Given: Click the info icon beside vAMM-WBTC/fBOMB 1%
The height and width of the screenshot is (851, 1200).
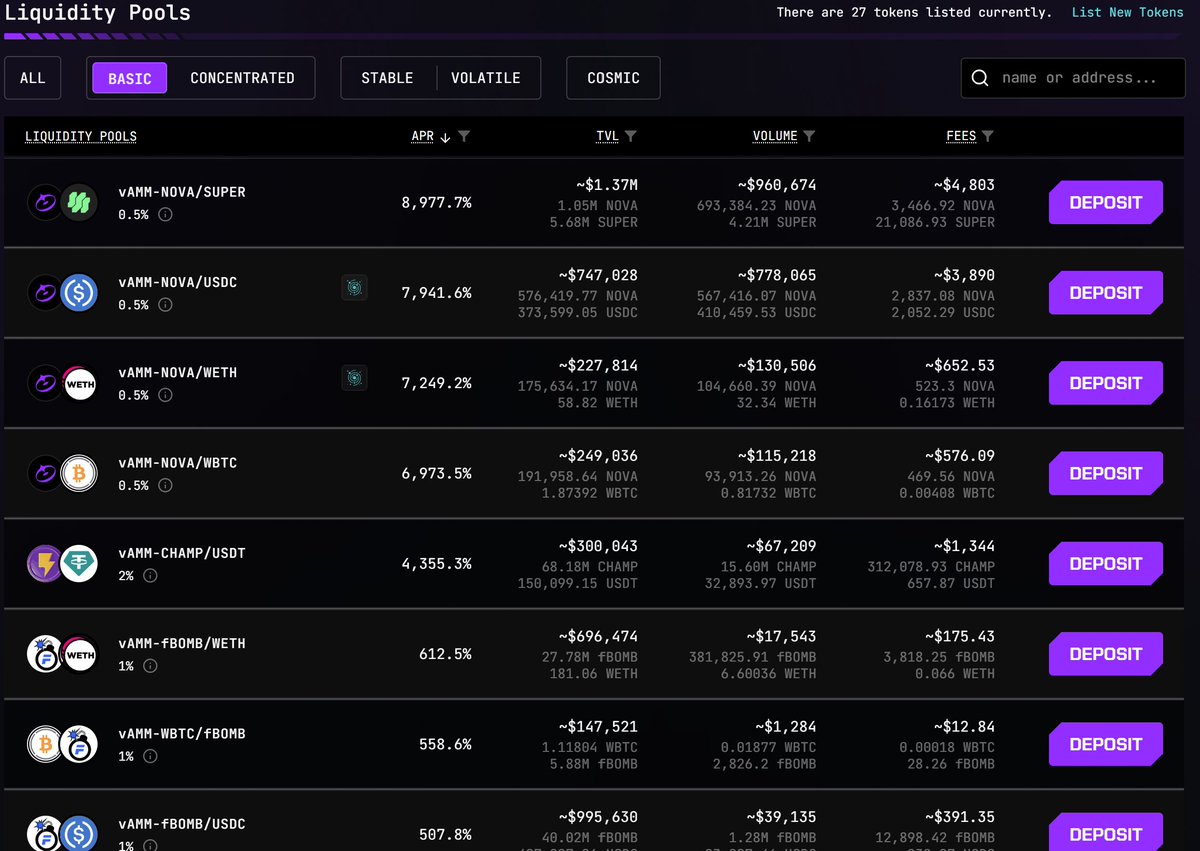Looking at the screenshot, I should point(150,756).
